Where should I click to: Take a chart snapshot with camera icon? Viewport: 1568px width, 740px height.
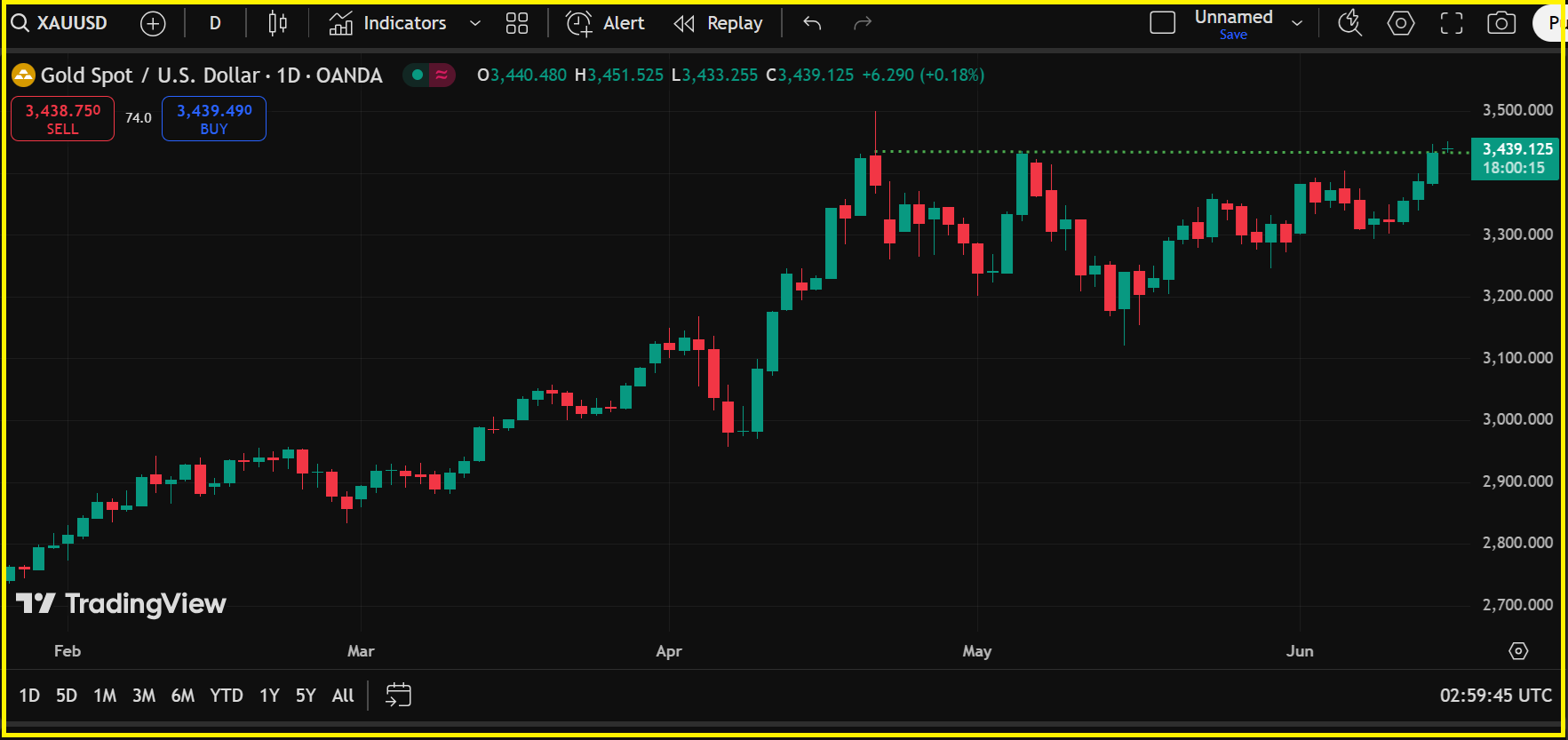click(x=1501, y=23)
